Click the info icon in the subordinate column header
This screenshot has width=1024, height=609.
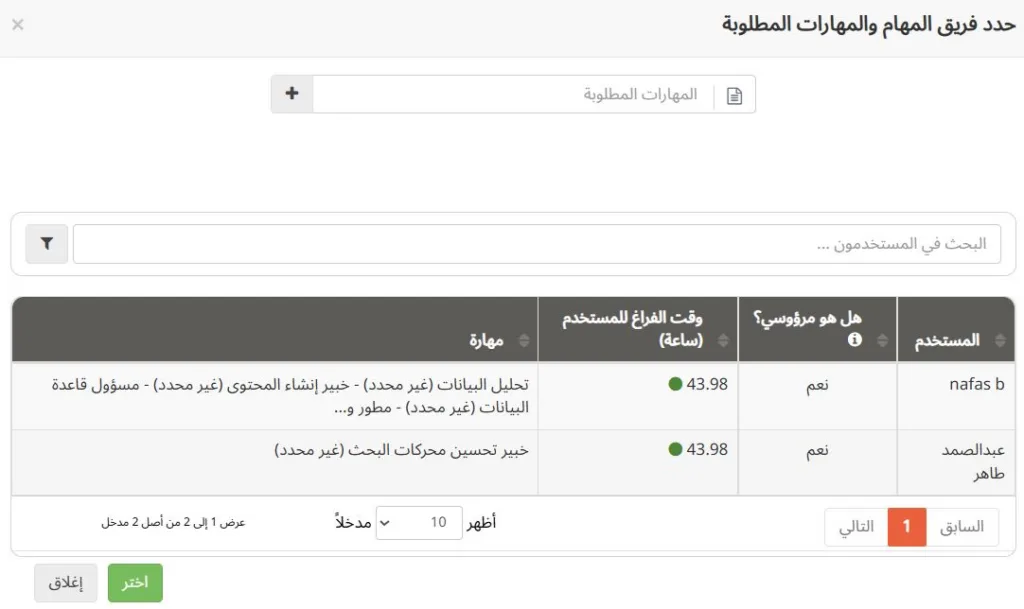tap(855, 340)
